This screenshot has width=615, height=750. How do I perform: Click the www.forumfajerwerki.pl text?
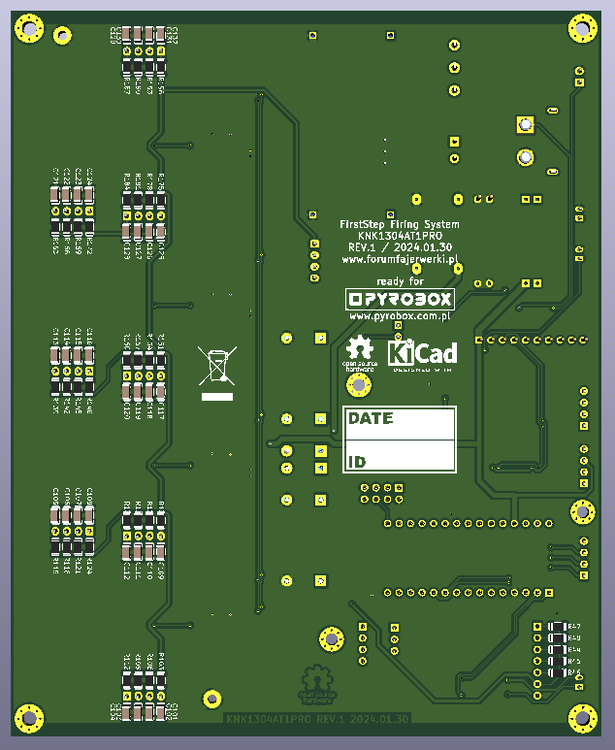pos(399,259)
